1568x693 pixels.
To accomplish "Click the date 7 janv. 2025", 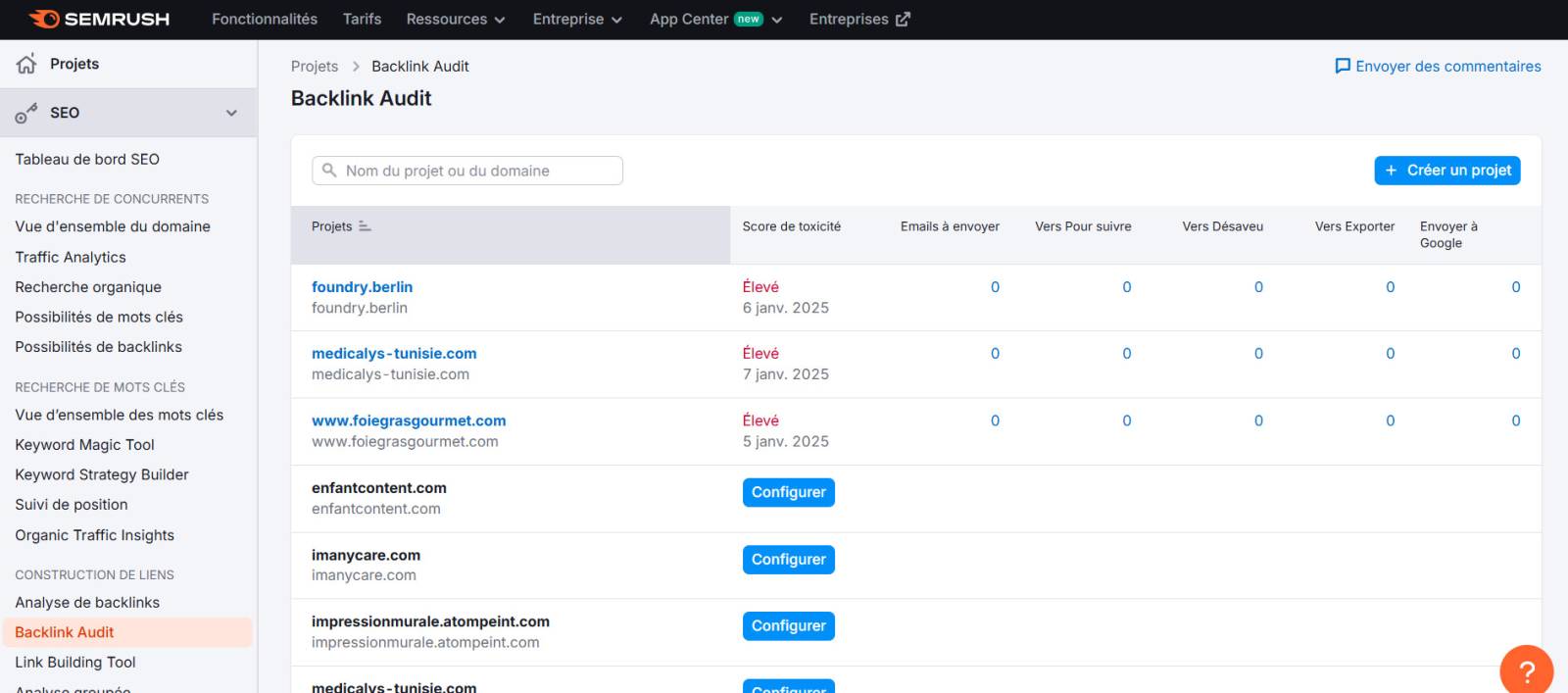I will 786,374.
